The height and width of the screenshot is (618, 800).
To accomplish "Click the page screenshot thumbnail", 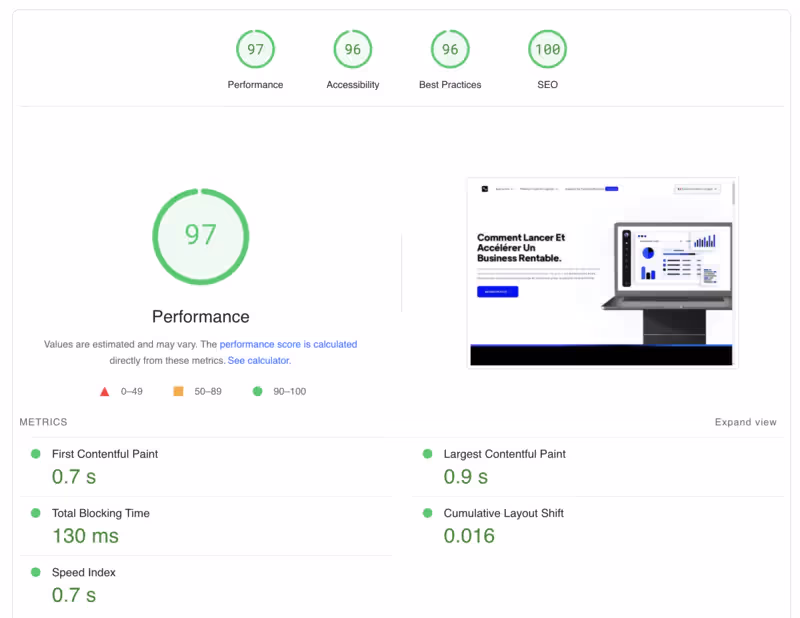I will point(602,273).
